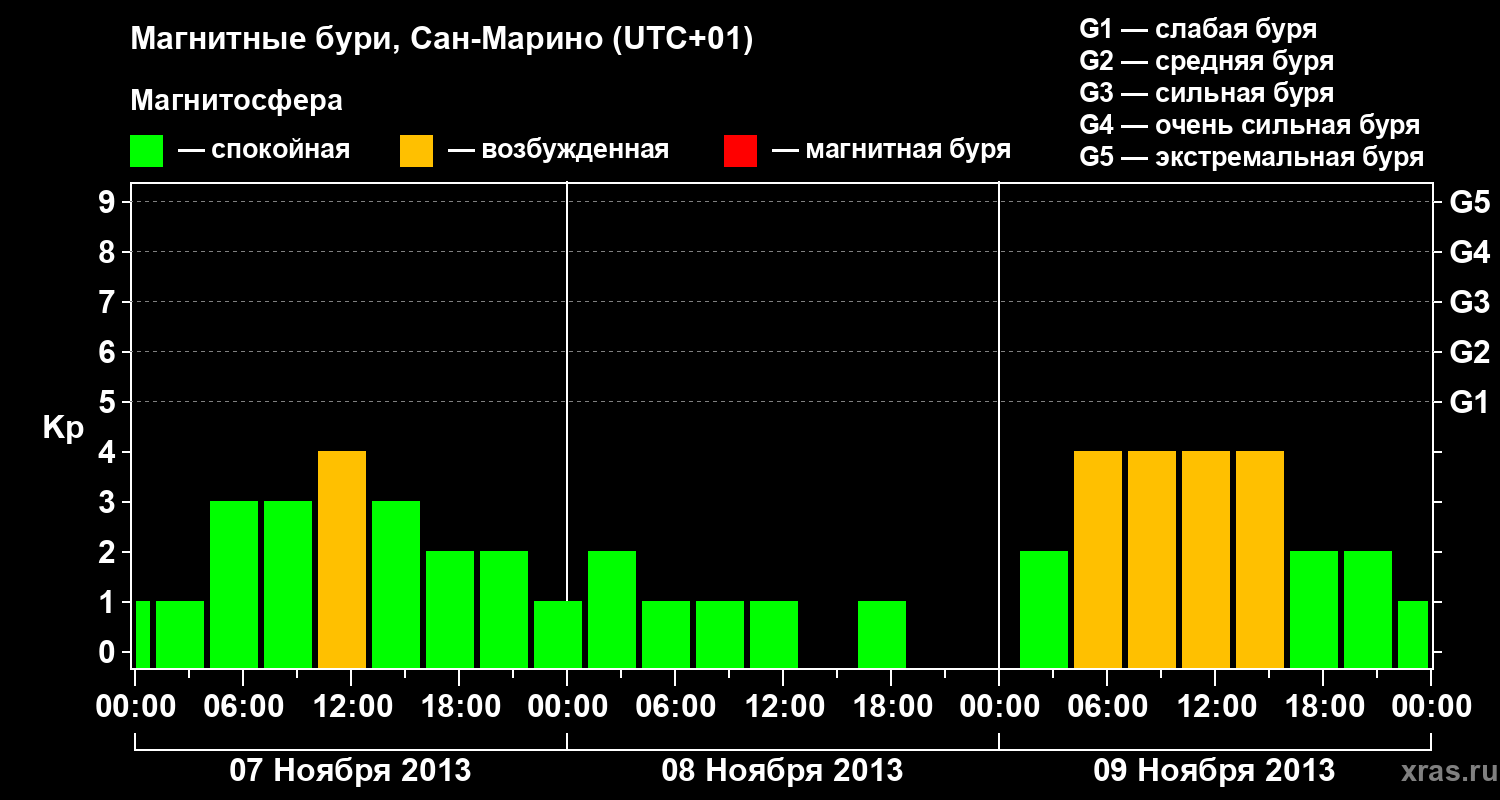Click 'G4 — очень сильная буря' legend line

[x=1249, y=125]
